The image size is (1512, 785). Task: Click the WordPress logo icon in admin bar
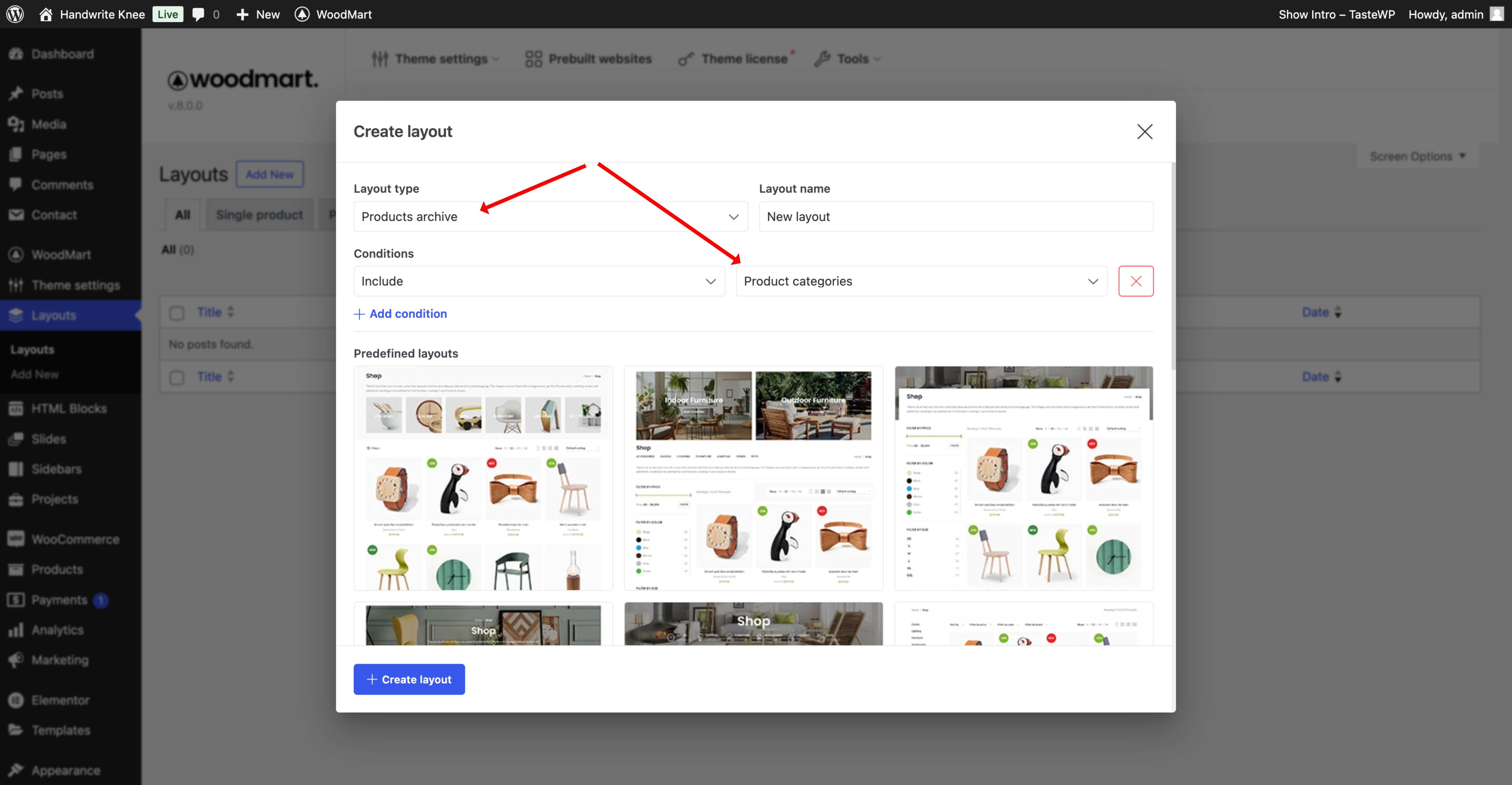[15, 14]
